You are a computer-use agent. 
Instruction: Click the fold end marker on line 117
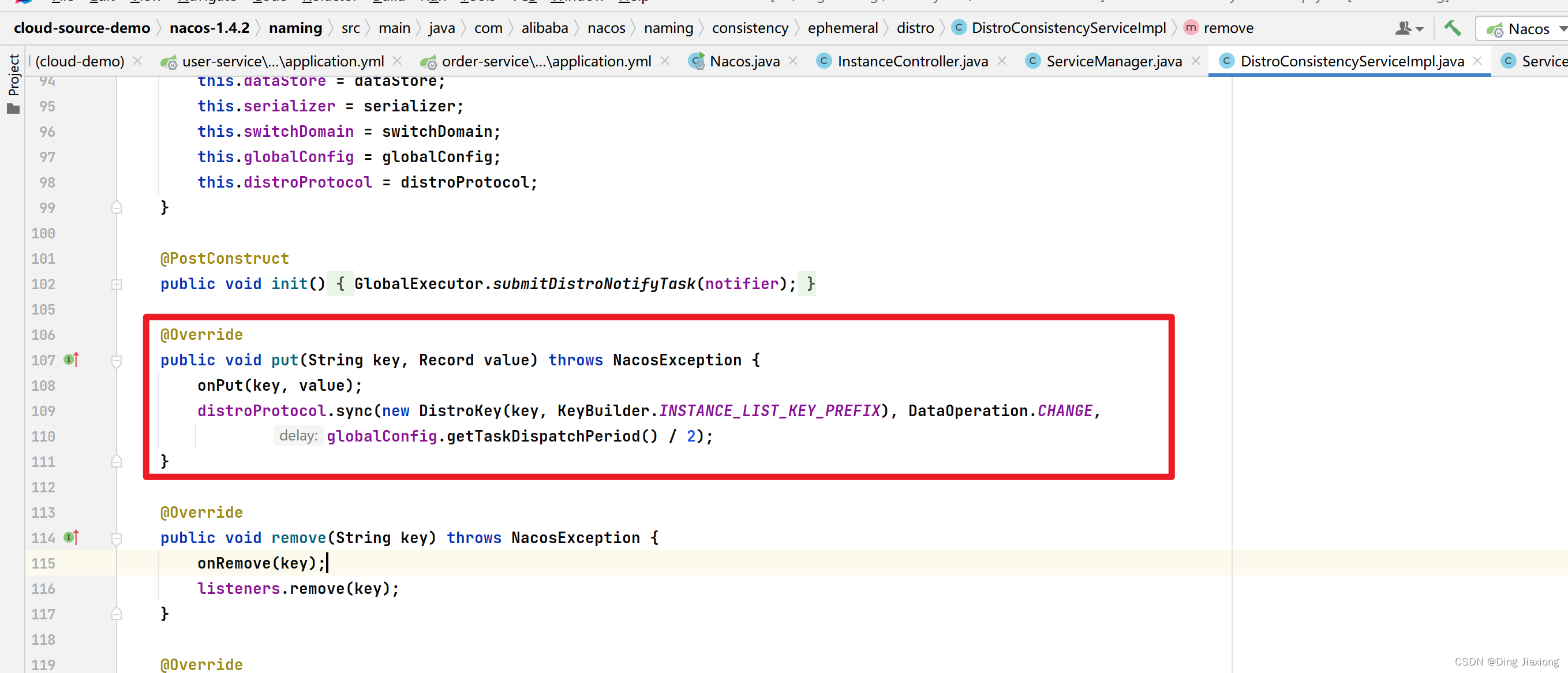(117, 614)
